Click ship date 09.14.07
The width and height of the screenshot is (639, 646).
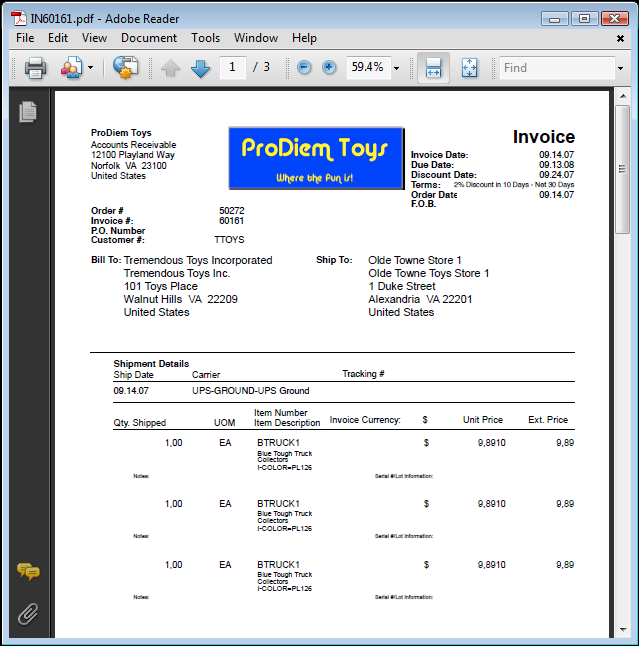click(131, 391)
